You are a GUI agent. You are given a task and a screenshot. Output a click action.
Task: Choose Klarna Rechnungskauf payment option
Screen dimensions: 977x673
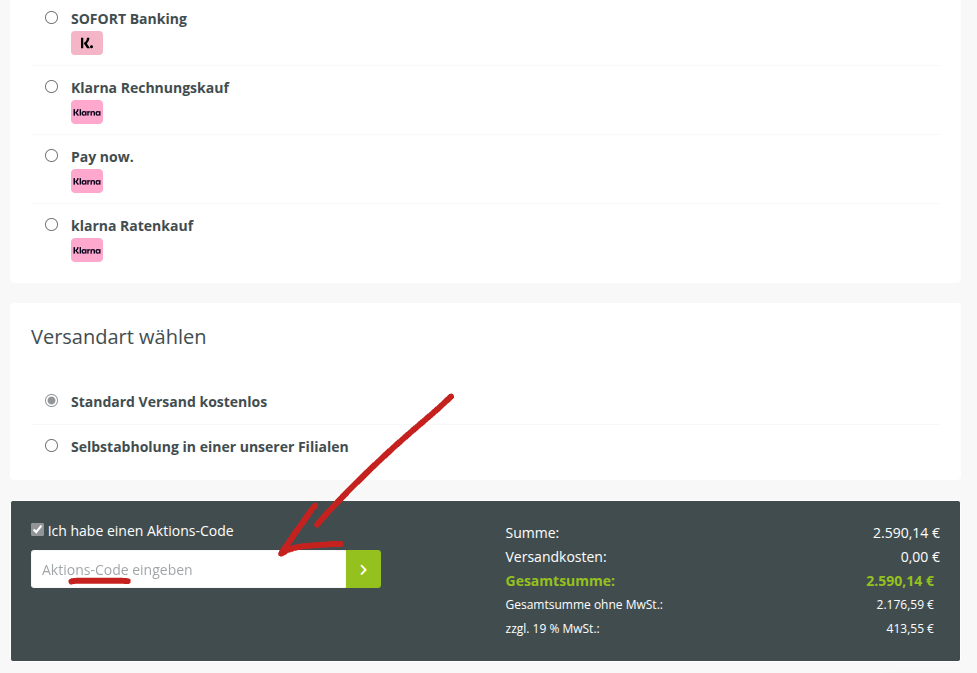point(51,86)
